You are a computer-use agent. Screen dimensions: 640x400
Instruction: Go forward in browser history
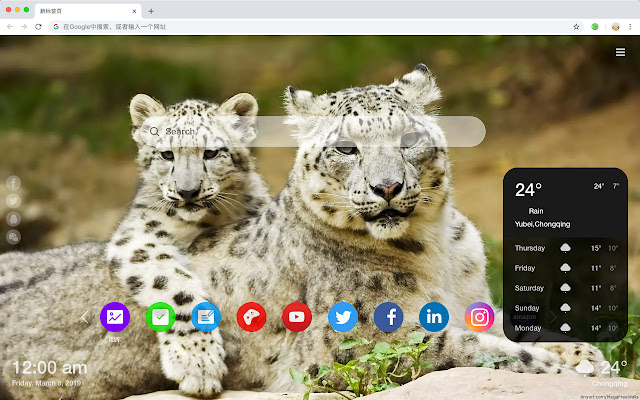(x=24, y=27)
